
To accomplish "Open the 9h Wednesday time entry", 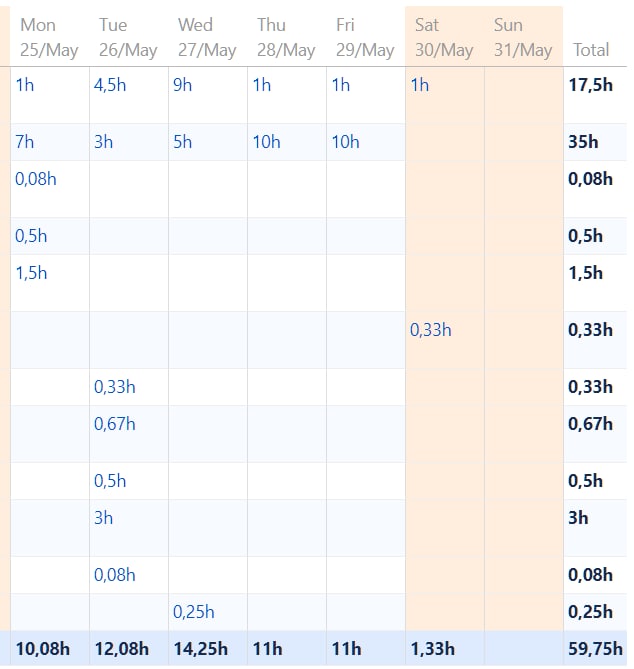I will point(182,85).
